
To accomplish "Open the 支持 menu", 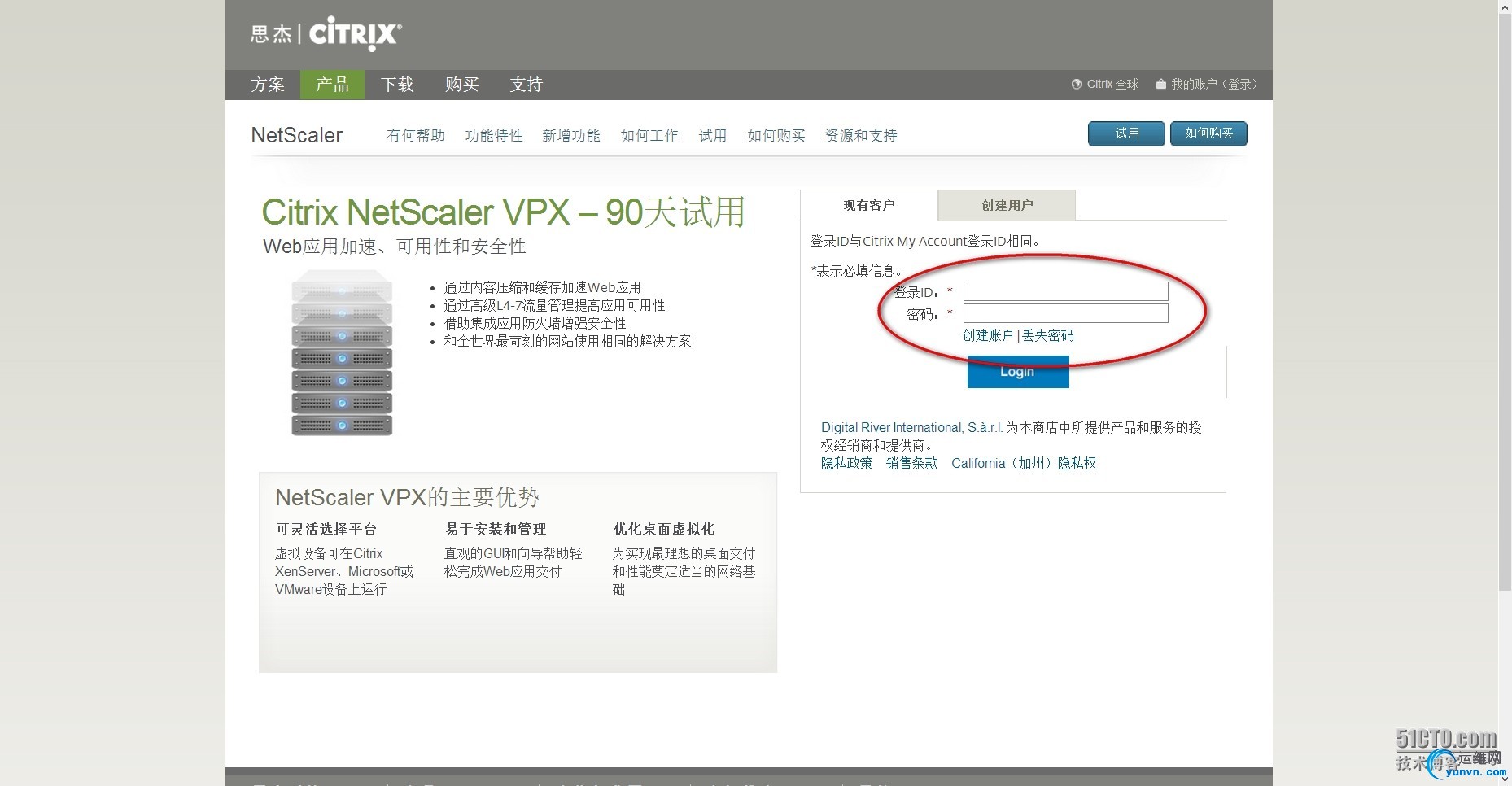I will pos(527,85).
